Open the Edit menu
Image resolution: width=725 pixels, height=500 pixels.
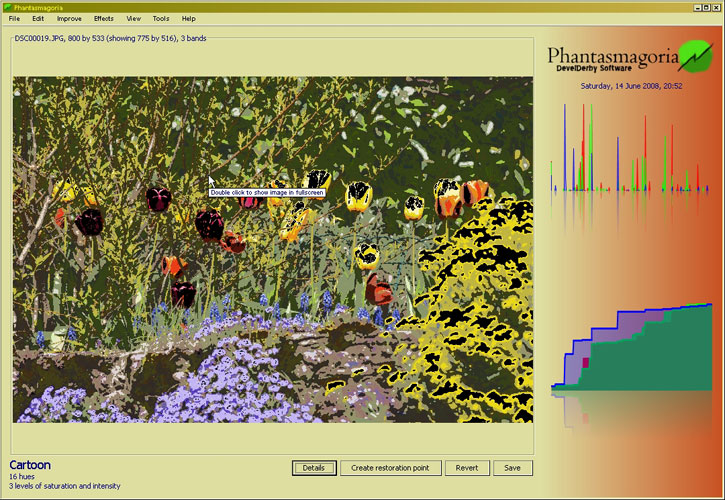[37, 18]
